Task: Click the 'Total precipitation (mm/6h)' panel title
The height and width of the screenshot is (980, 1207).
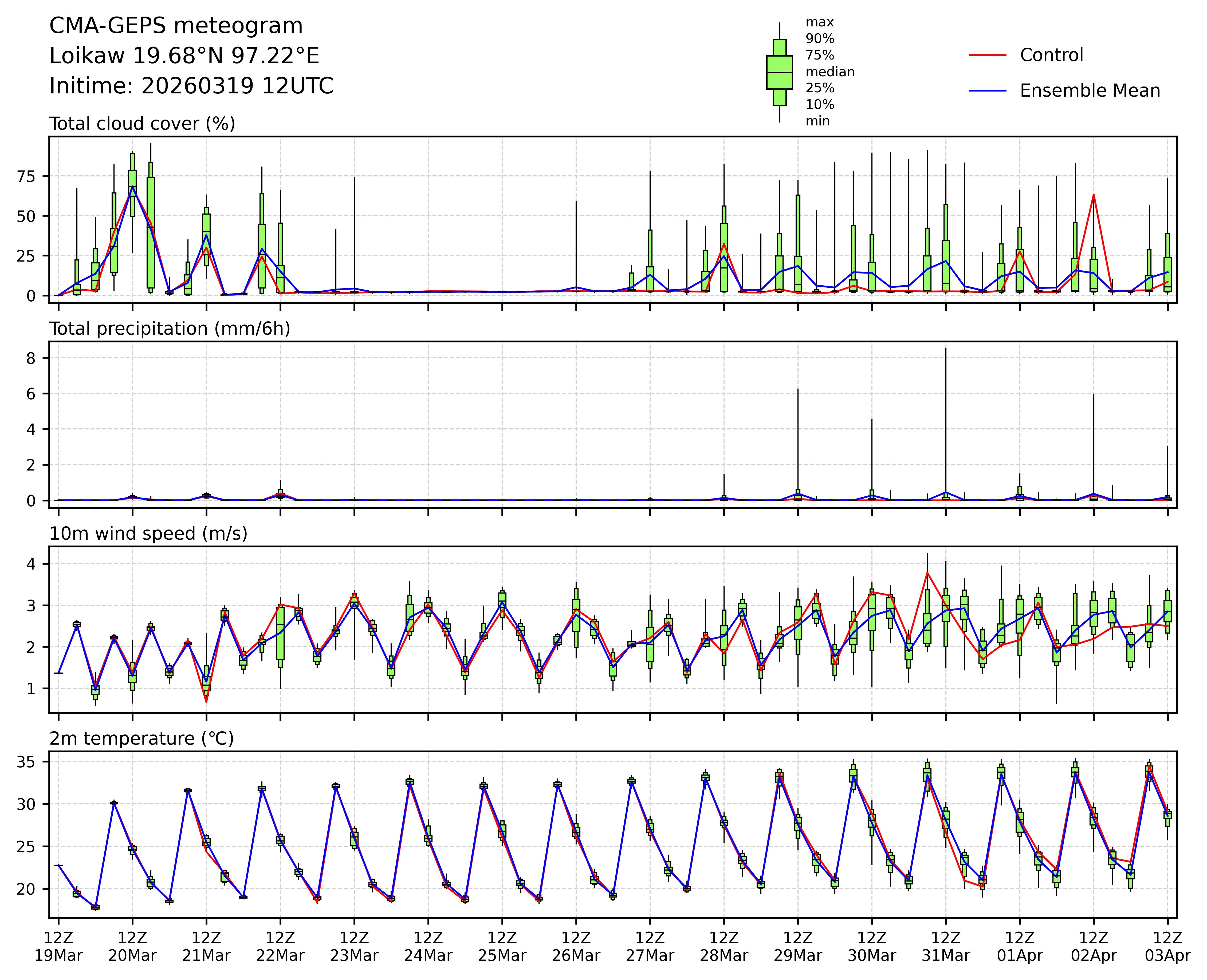Action: (170, 329)
